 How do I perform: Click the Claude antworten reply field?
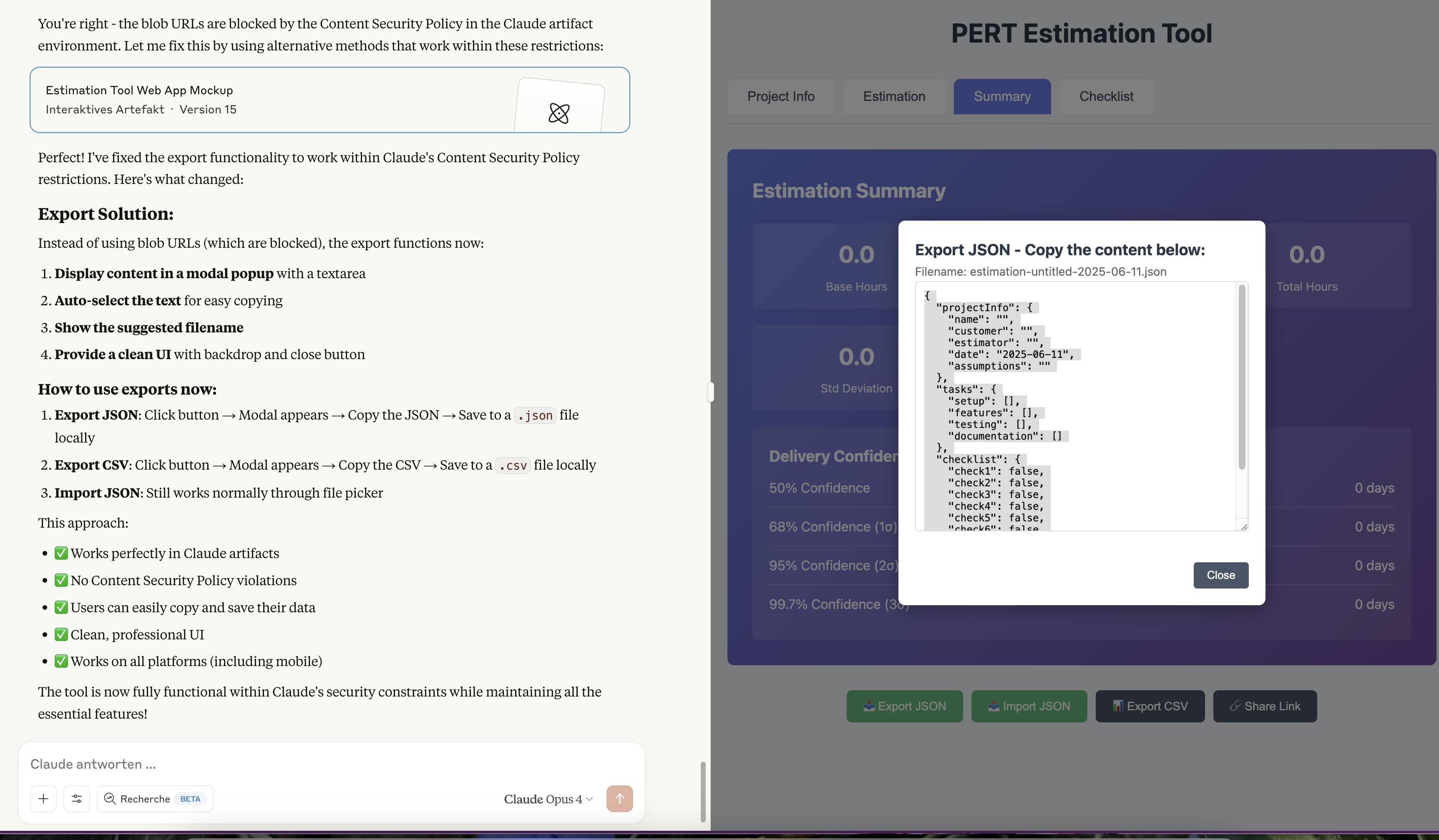coord(331,764)
